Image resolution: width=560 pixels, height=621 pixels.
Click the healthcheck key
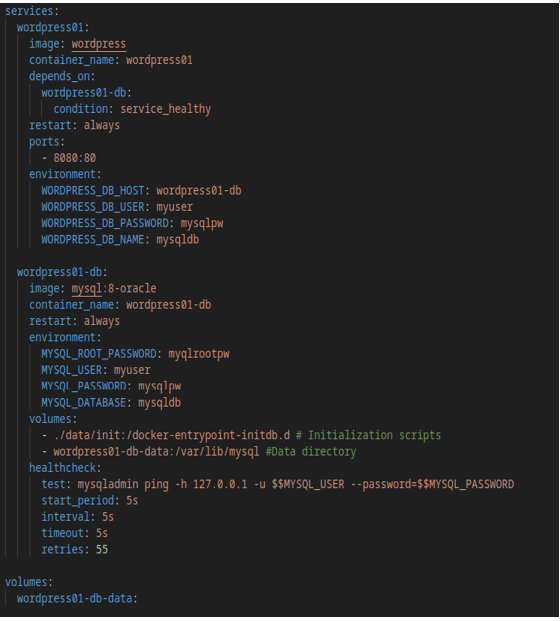(x=63, y=468)
